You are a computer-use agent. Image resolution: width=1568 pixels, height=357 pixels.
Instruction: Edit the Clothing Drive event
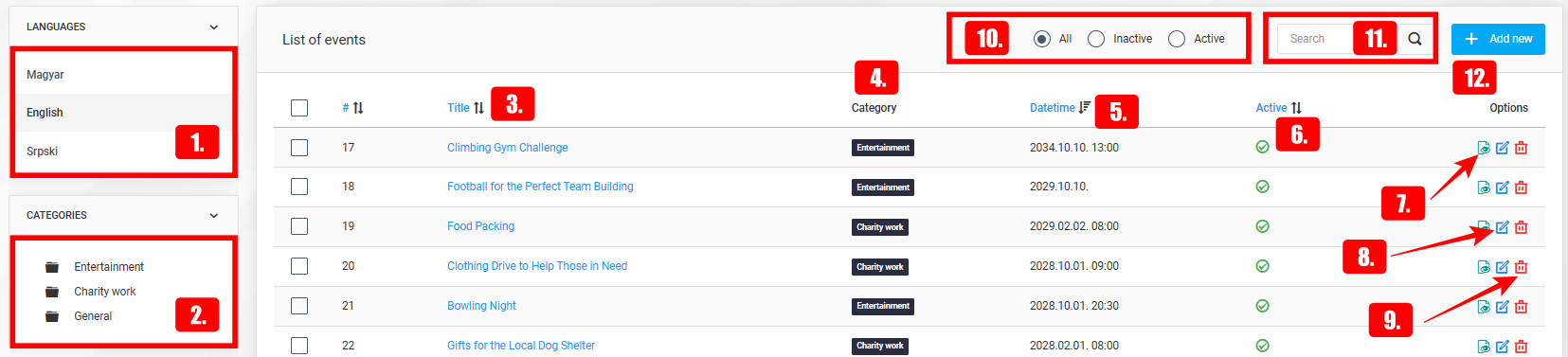tap(1502, 267)
